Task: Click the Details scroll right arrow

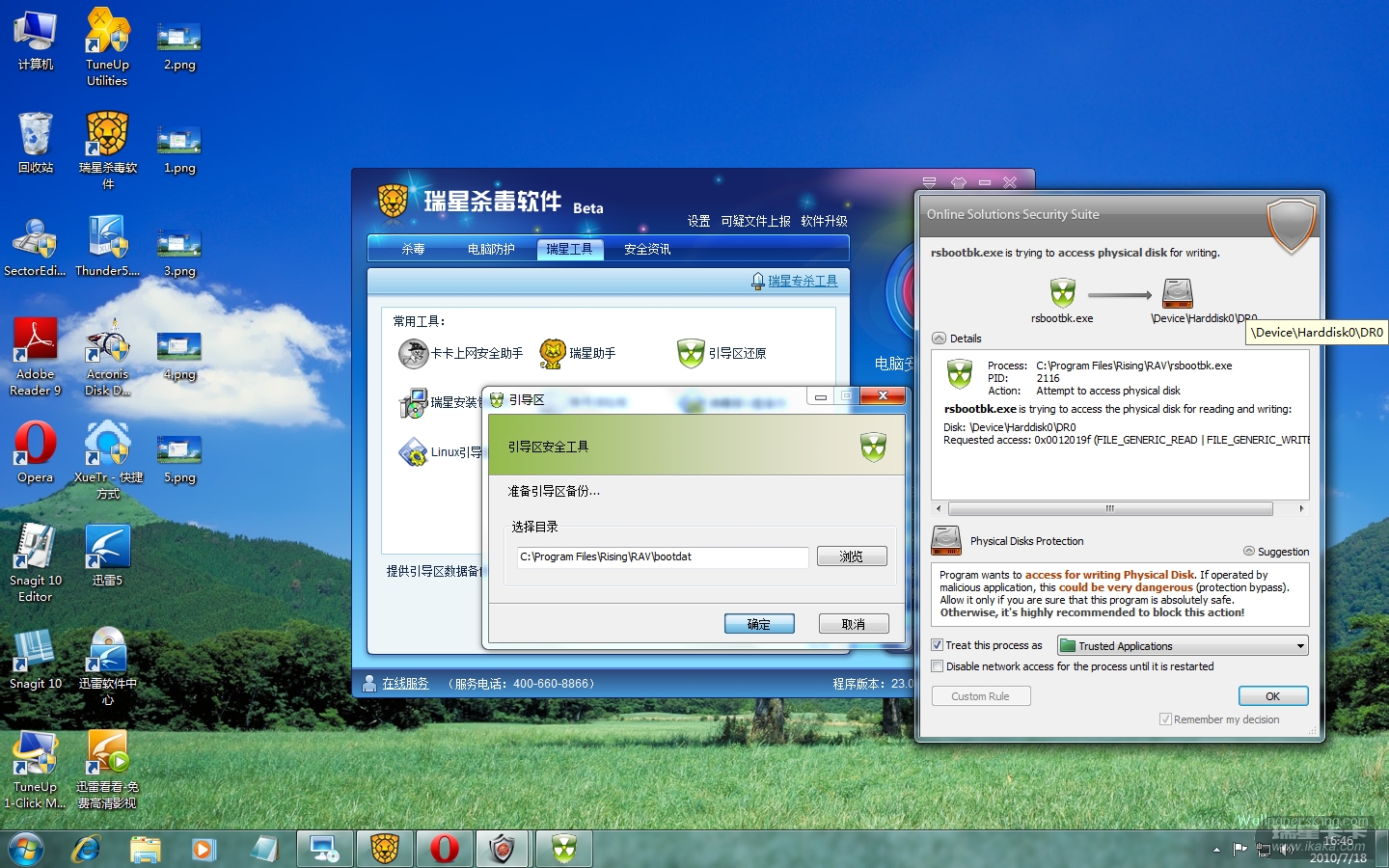Action: (1301, 508)
